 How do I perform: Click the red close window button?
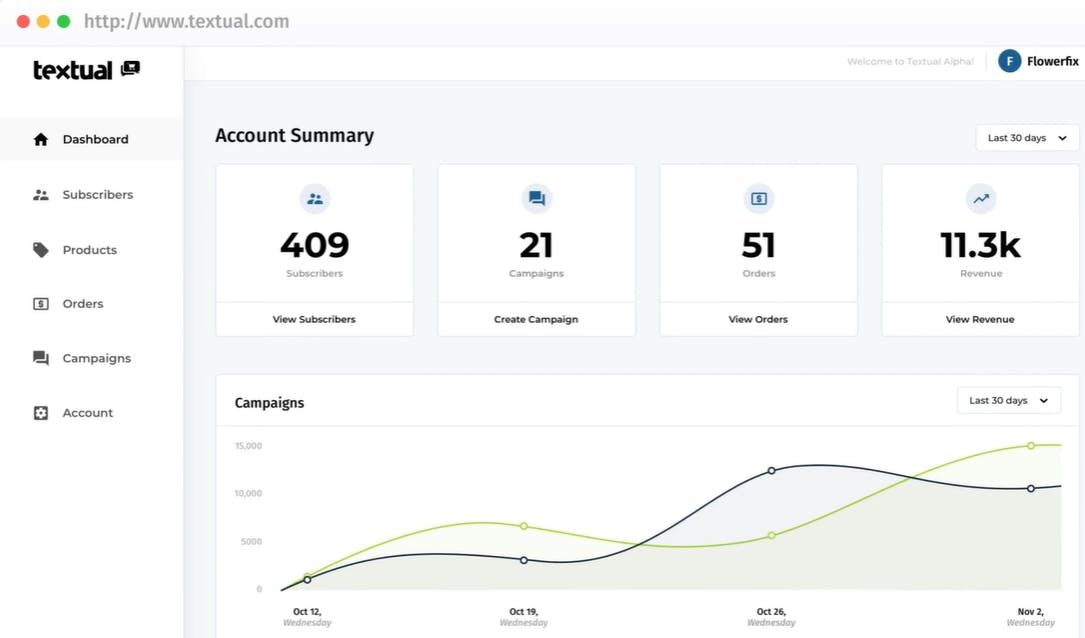point(23,21)
